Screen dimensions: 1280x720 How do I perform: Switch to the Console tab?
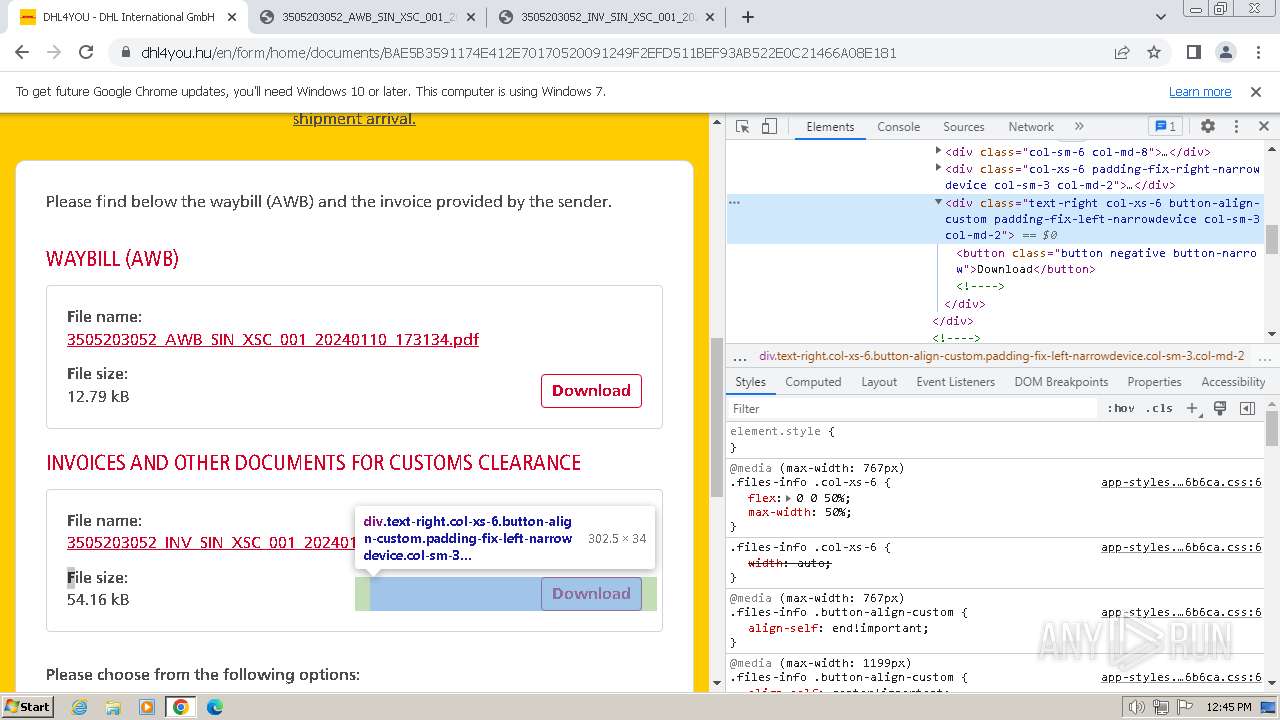(x=898, y=127)
